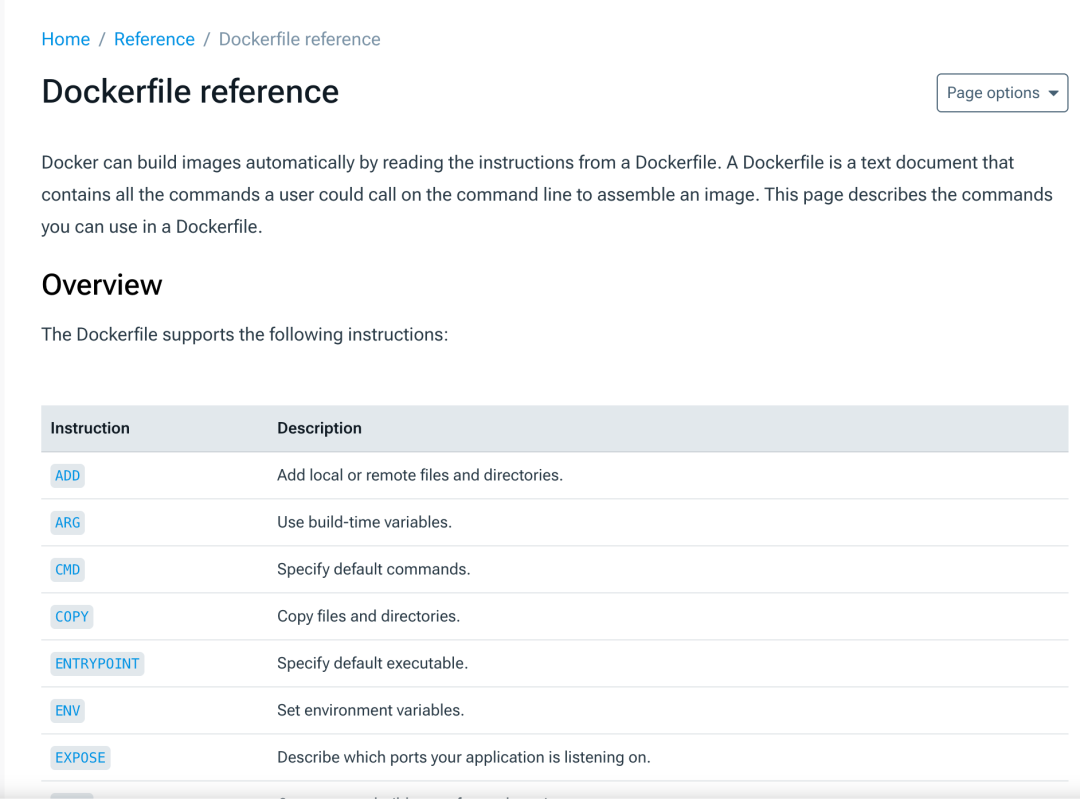
Task: Click the Description column header
Action: (319, 428)
